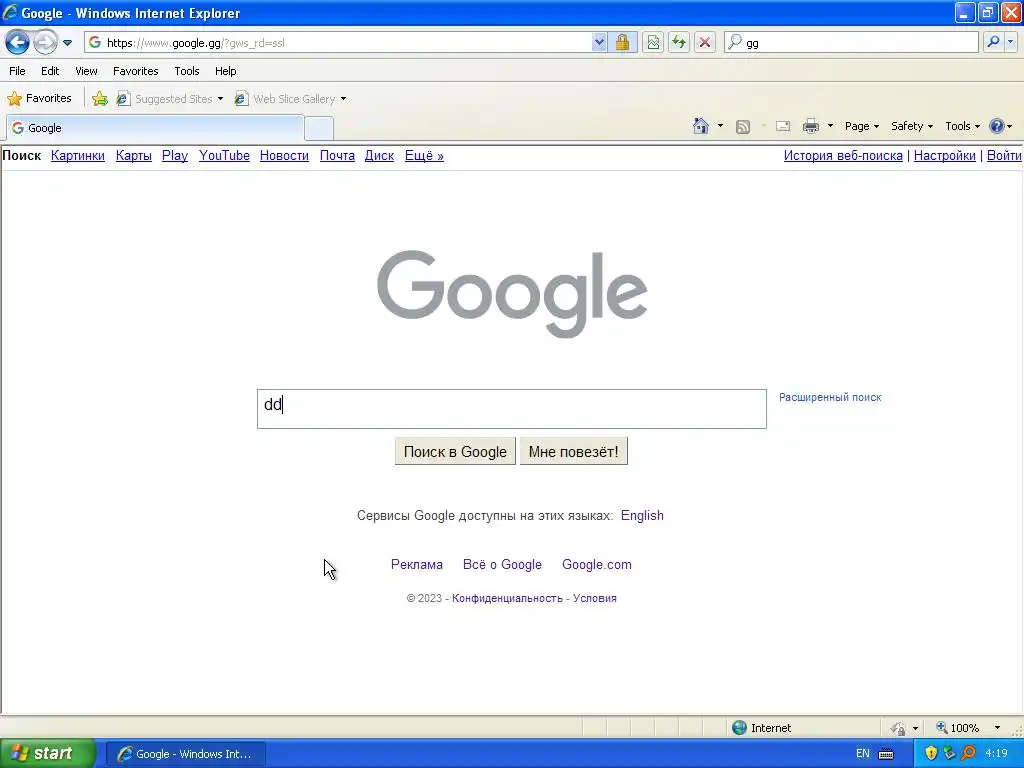
Task: Expand the Suggested Sites dropdown arrow
Action: pos(220,99)
